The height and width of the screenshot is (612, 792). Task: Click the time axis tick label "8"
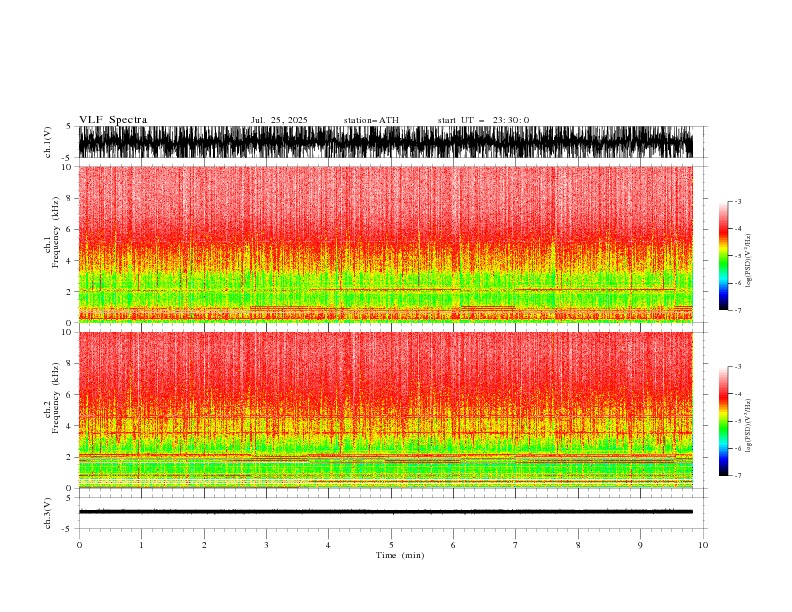[x=578, y=545]
